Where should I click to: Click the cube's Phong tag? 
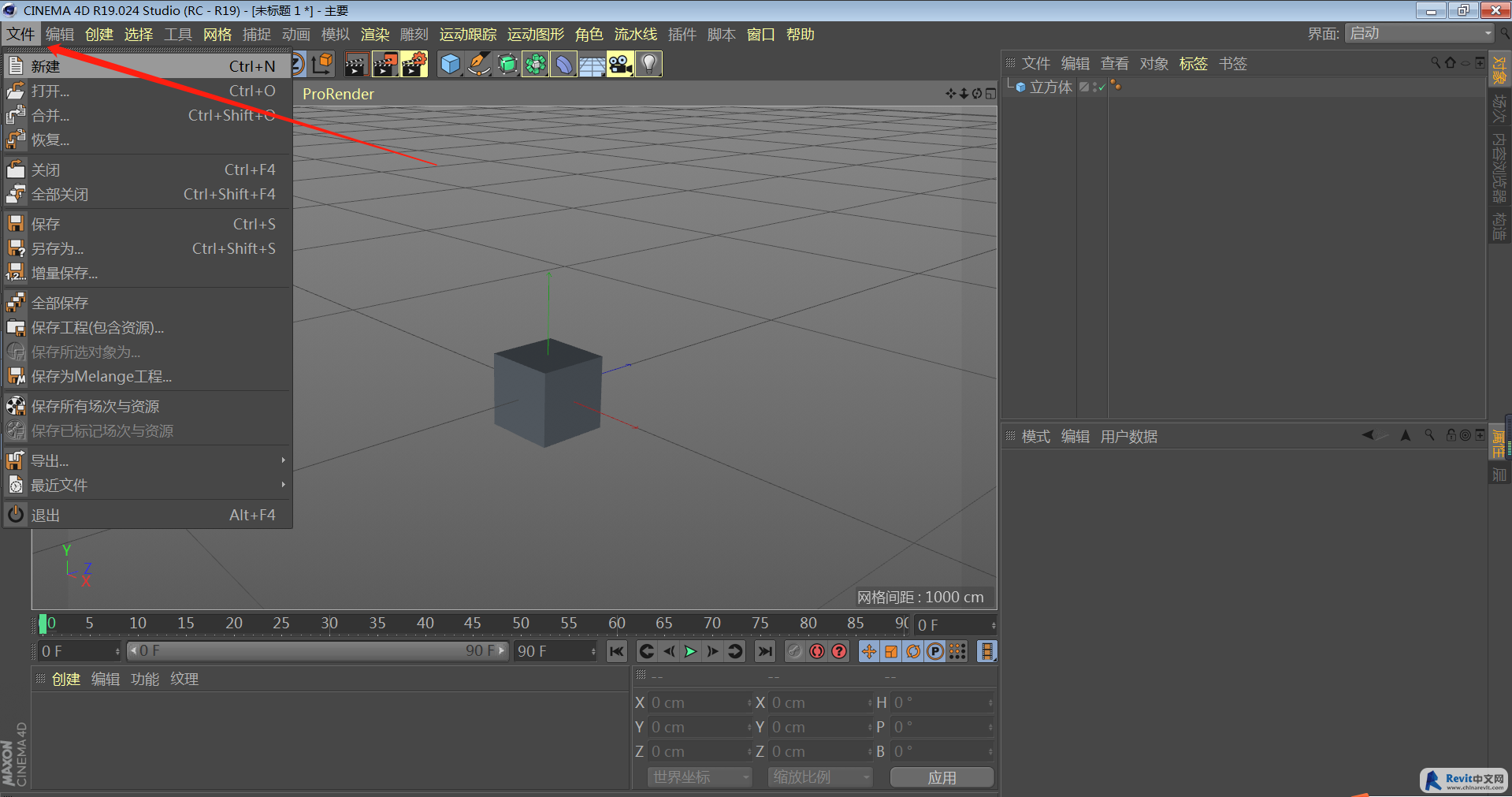click(x=1116, y=86)
